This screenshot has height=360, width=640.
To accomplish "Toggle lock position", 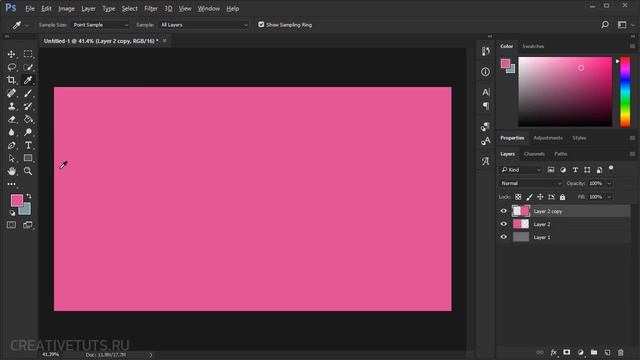I will click(x=540, y=197).
